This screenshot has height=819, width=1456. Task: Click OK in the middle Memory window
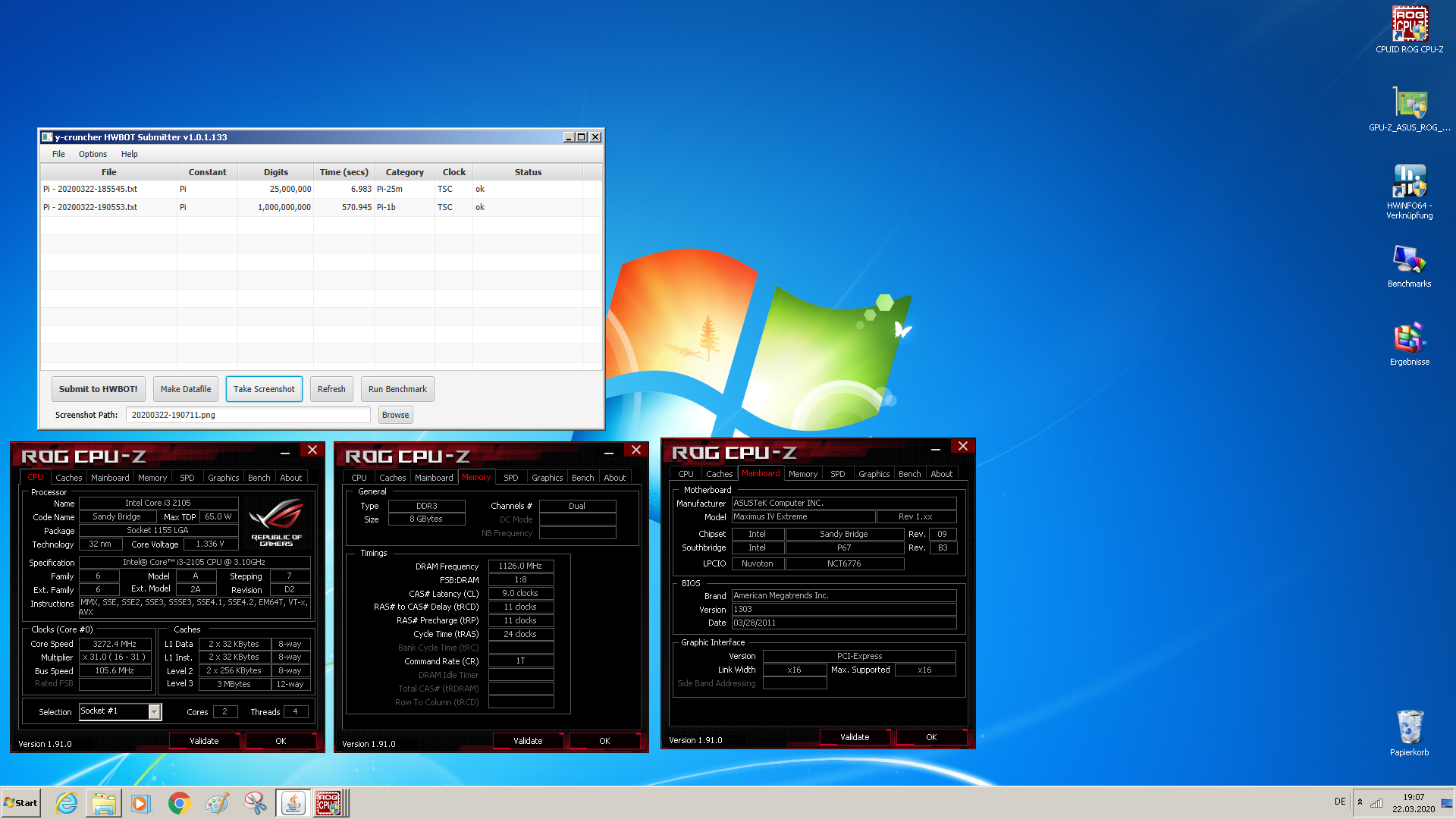[604, 741]
